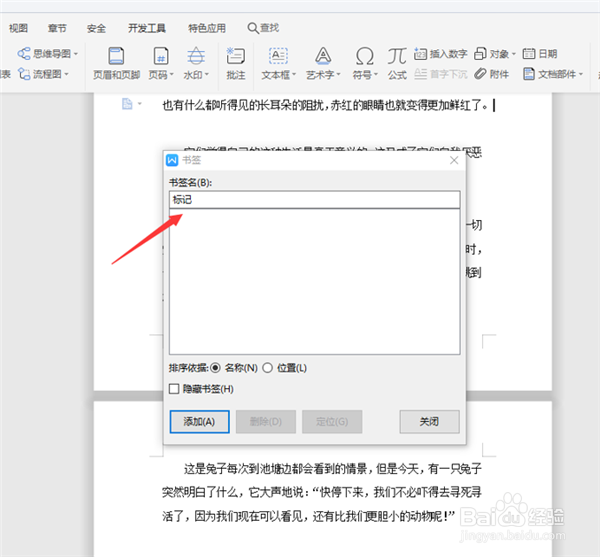The width and height of the screenshot is (600, 557).
Task: Click the text line starting 突然明白了什么
Action: click(321, 492)
